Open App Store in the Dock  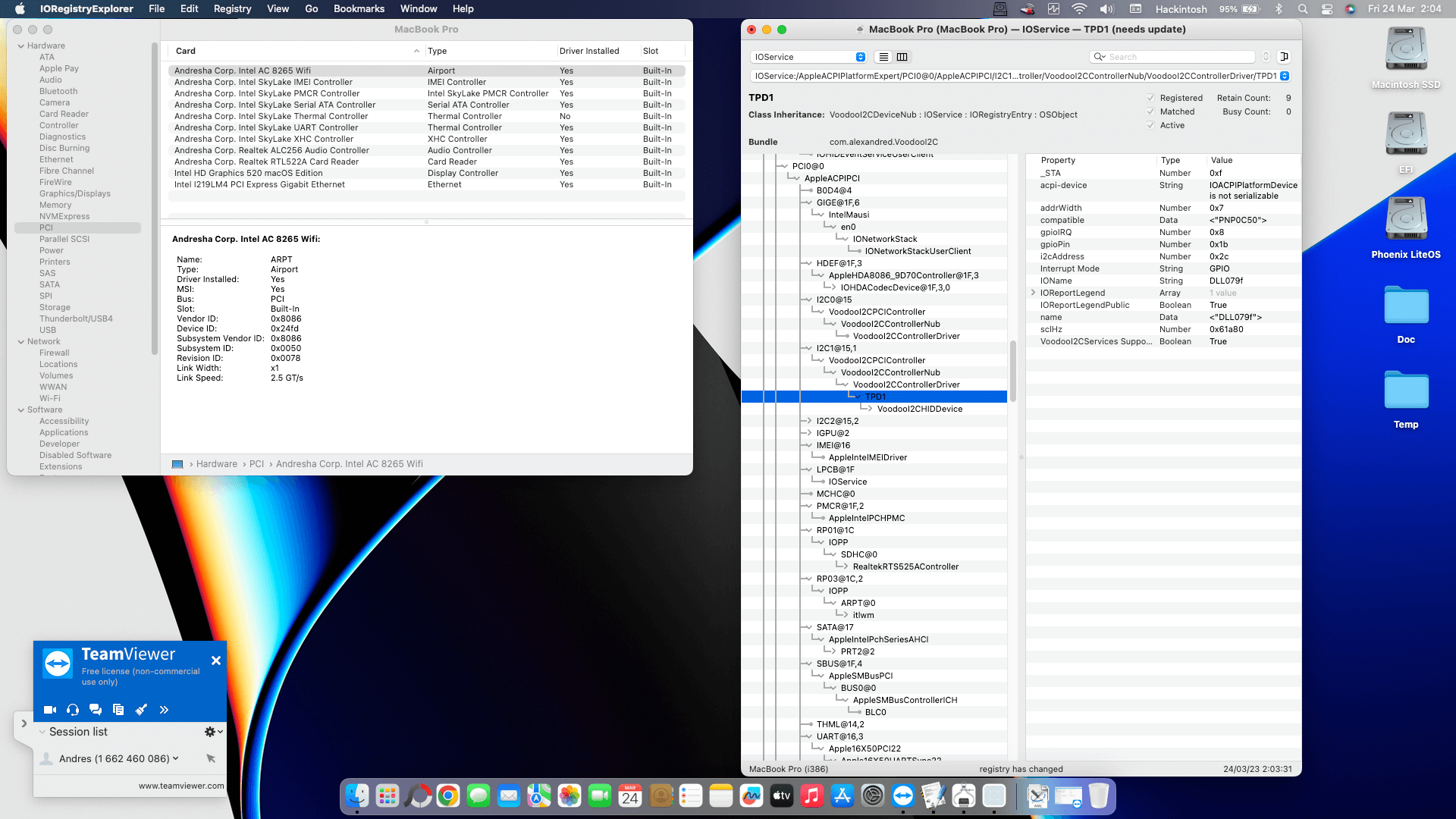843,795
